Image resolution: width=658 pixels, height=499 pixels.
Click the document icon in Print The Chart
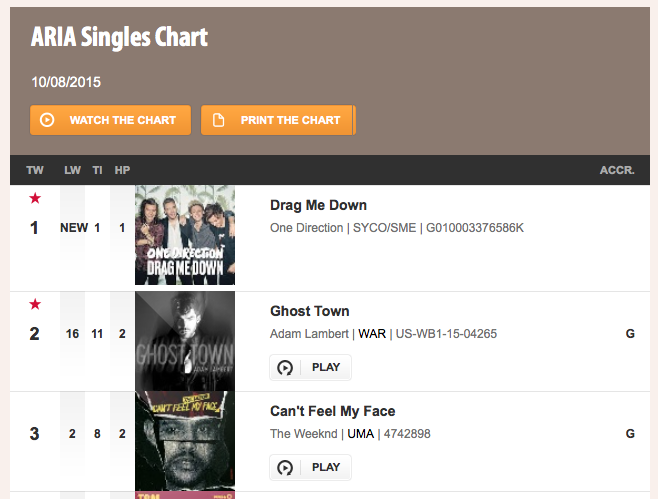(x=218, y=120)
